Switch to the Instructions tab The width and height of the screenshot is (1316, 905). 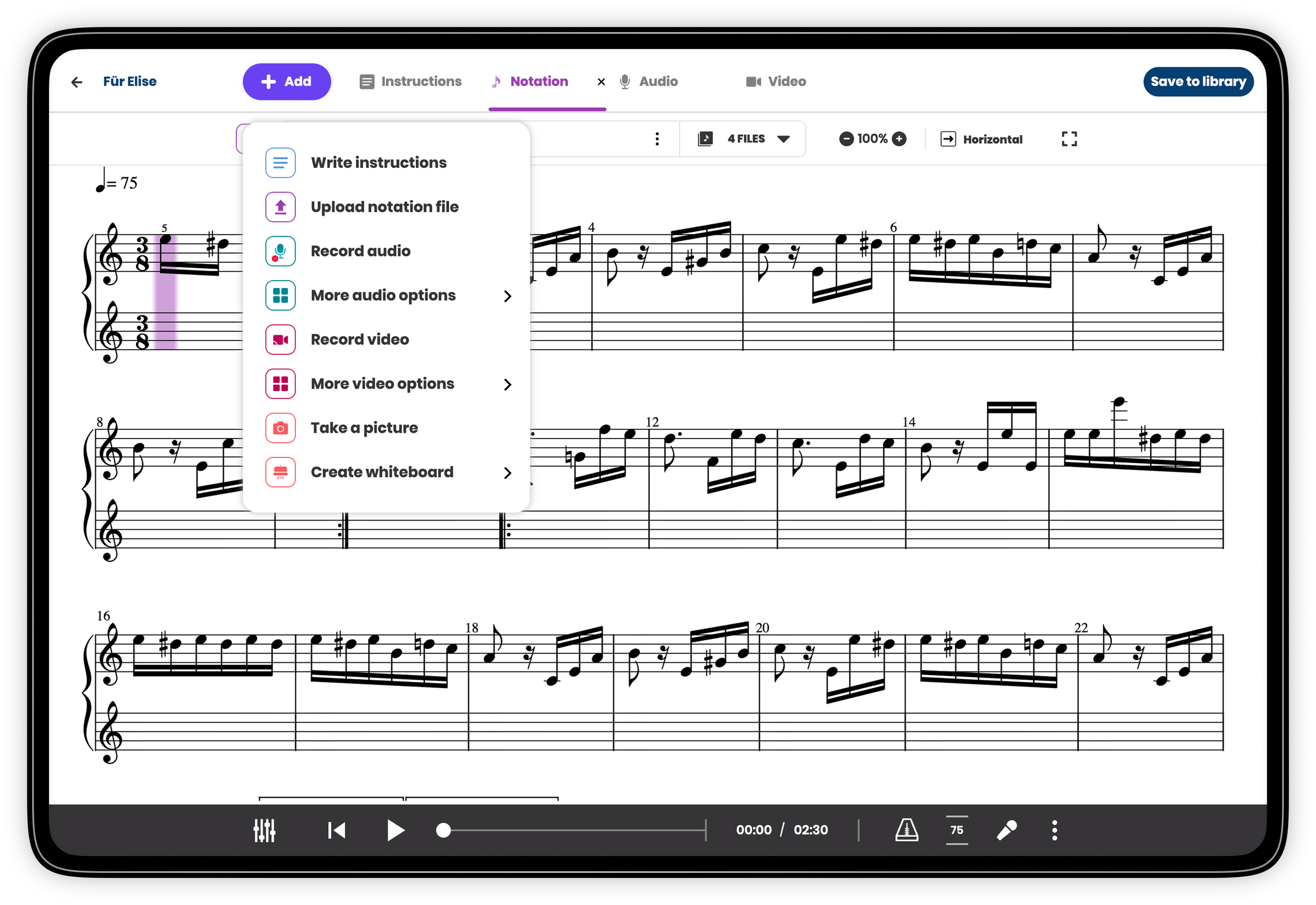point(411,82)
